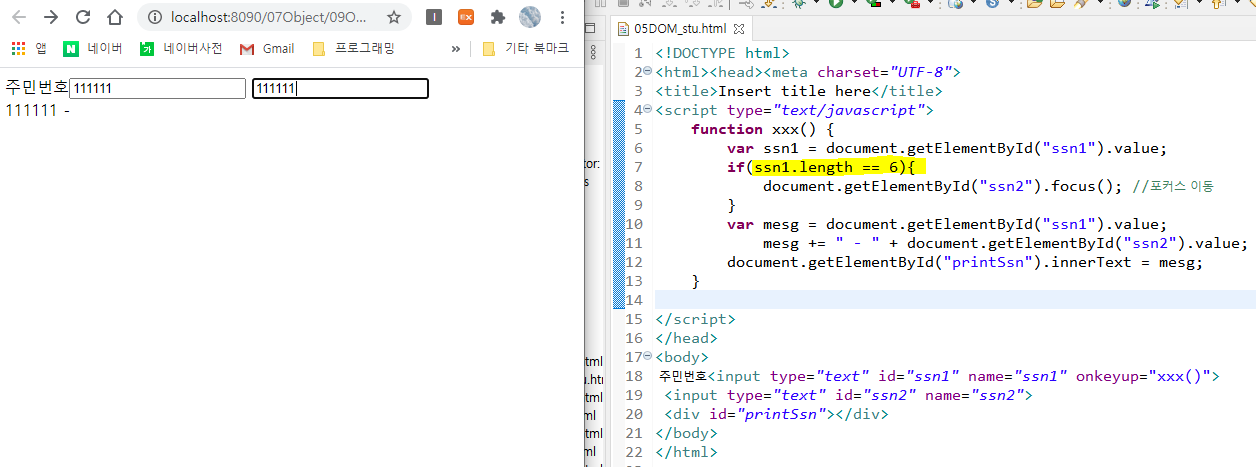The image size is (1256, 467).
Task: Click line number 13 in editor gutter
Action: click(x=633, y=281)
